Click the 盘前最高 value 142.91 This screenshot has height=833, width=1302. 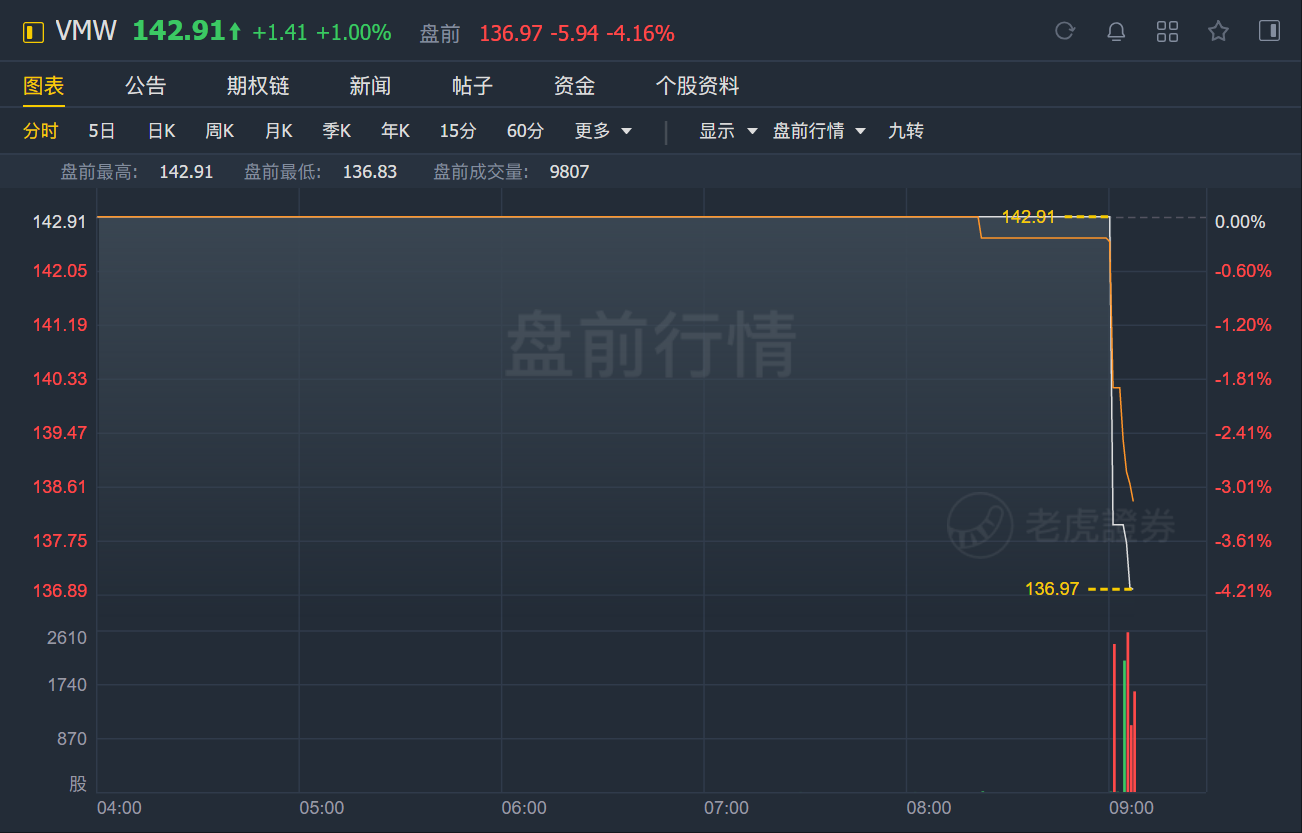186,172
